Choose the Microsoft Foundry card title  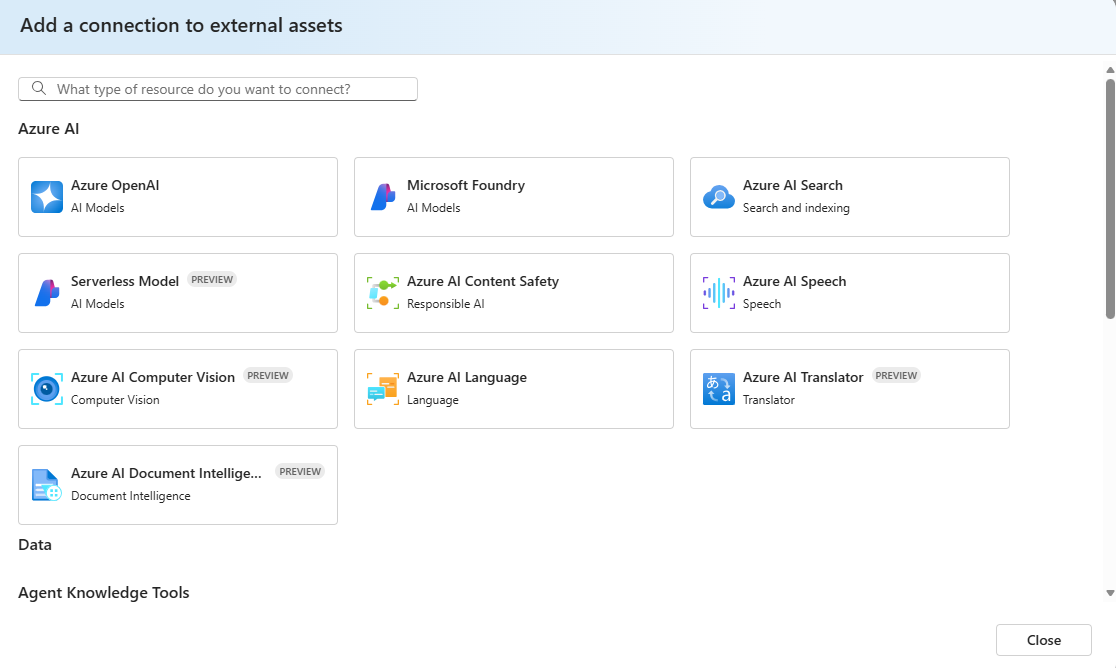[x=466, y=185]
